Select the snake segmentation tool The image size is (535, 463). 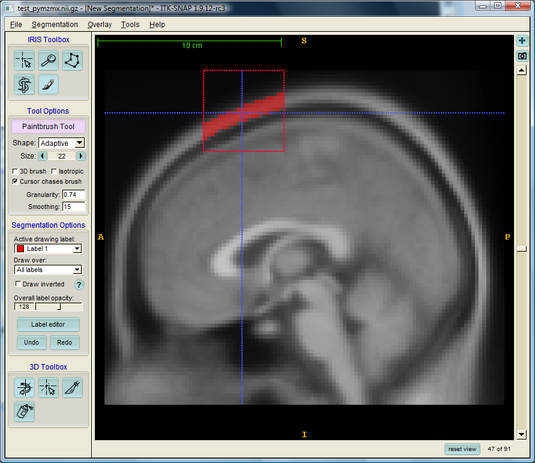point(24,84)
